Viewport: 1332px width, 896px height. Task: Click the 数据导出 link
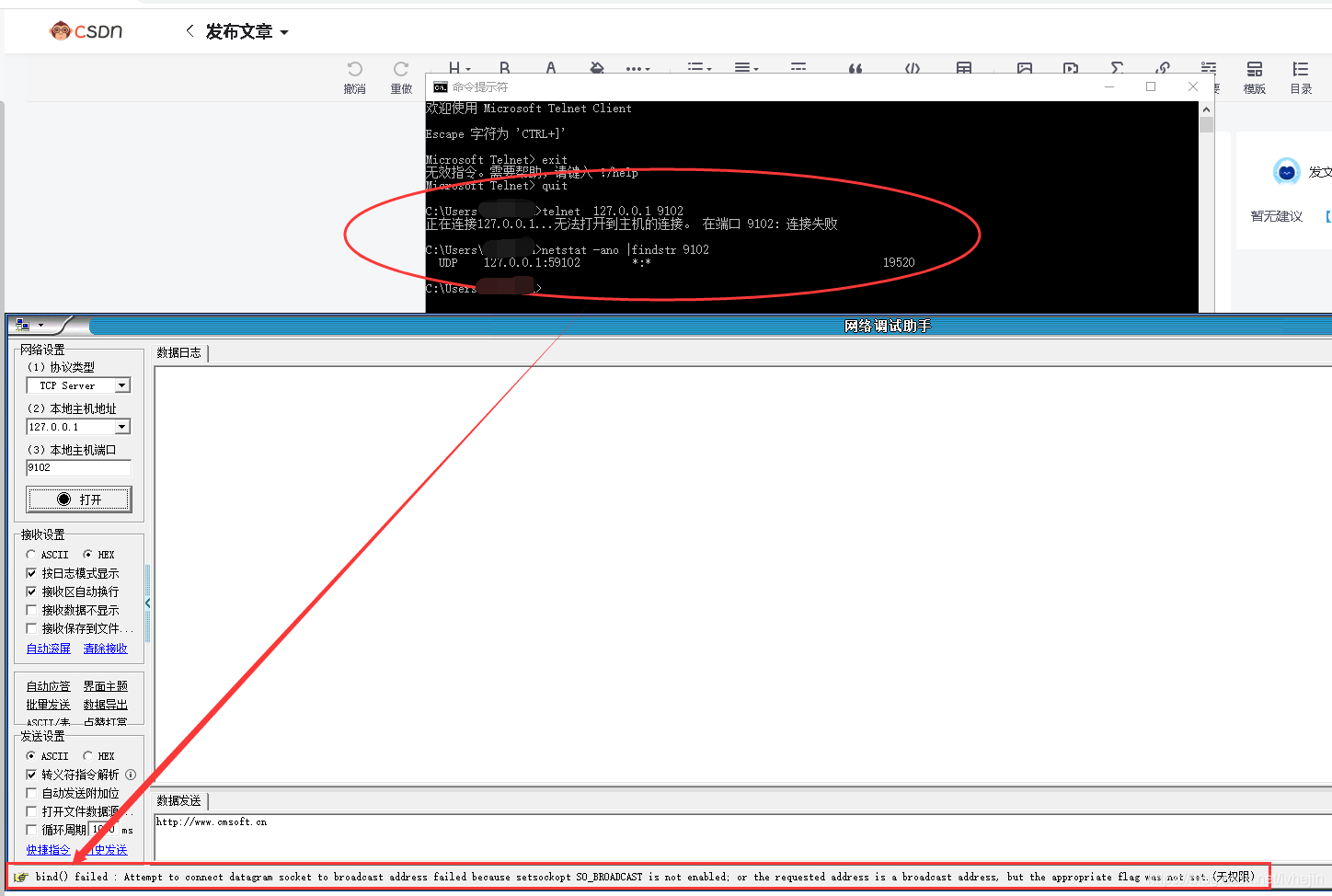point(106,705)
